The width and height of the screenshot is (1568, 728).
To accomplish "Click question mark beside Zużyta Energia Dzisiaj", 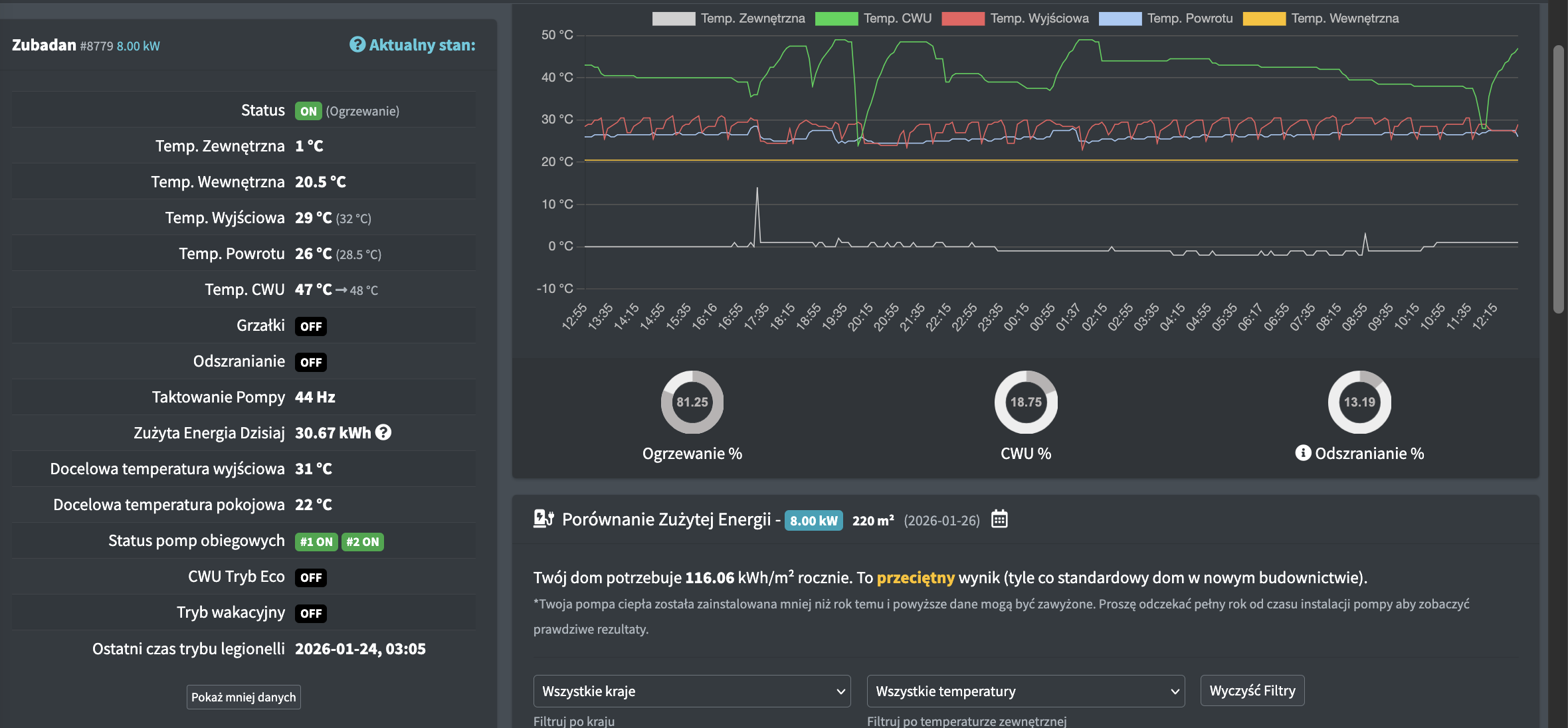I will pyautogui.click(x=383, y=432).
